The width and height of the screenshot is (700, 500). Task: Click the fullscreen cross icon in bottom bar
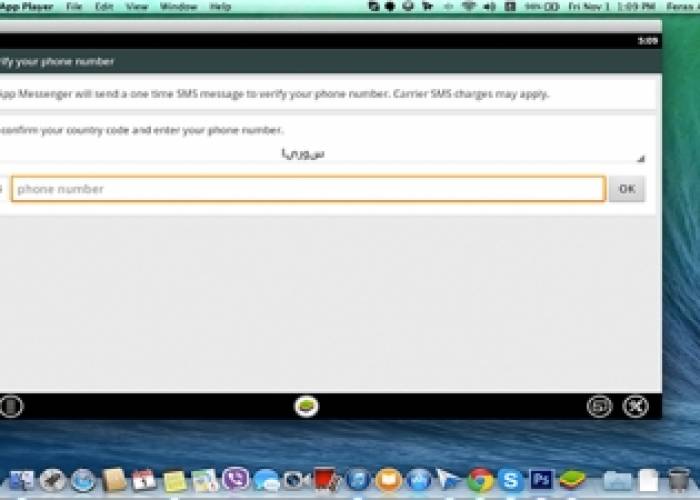[635, 406]
